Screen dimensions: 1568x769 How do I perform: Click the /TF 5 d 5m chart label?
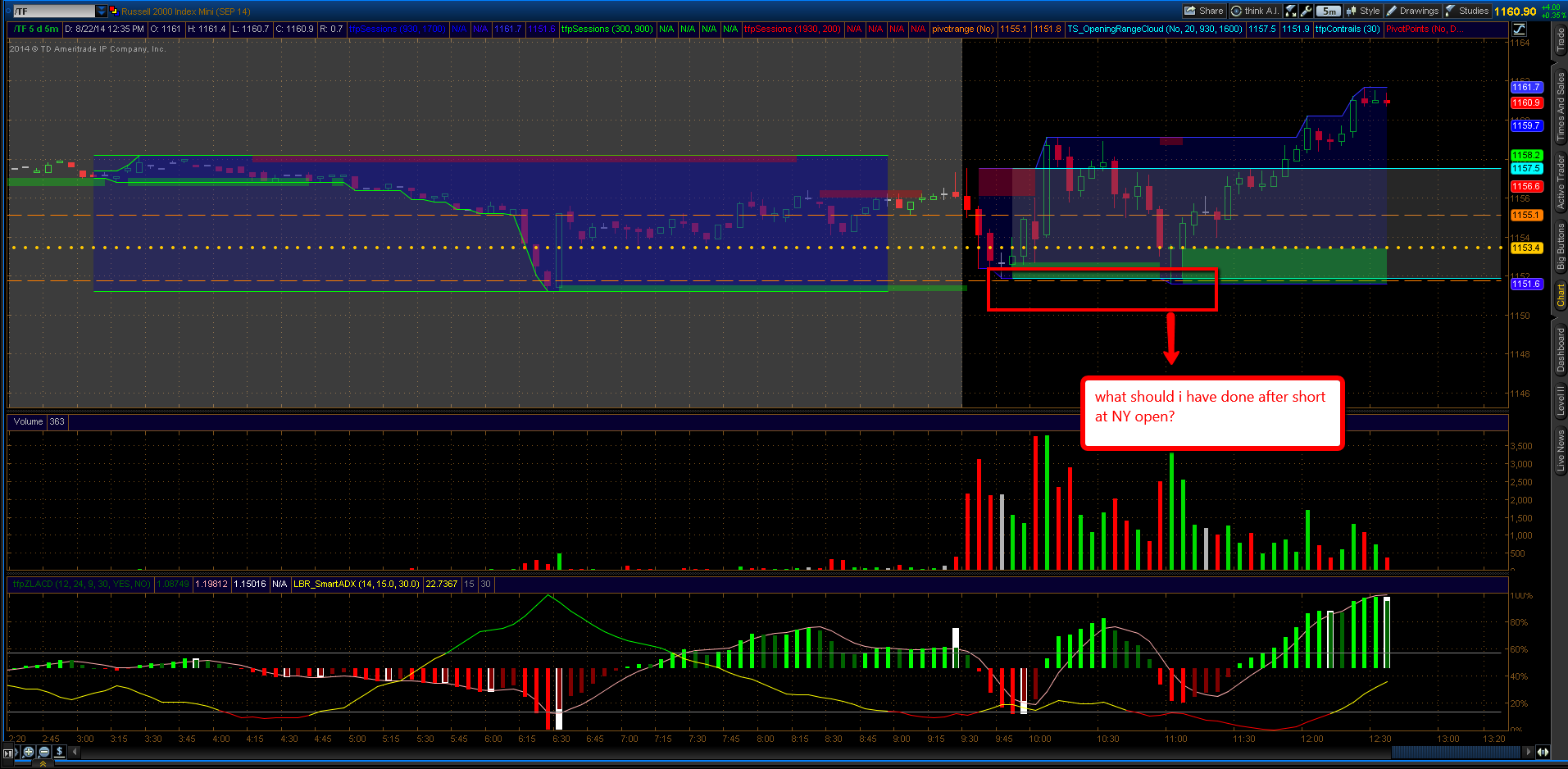pyautogui.click(x=36, y=29)
